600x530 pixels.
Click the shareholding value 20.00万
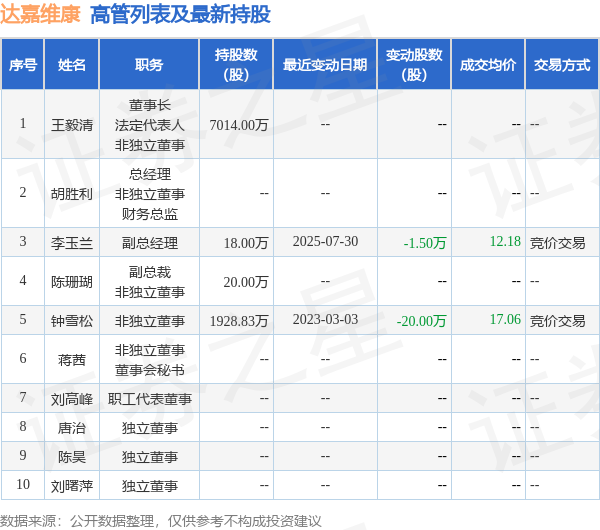click(246, 282)
